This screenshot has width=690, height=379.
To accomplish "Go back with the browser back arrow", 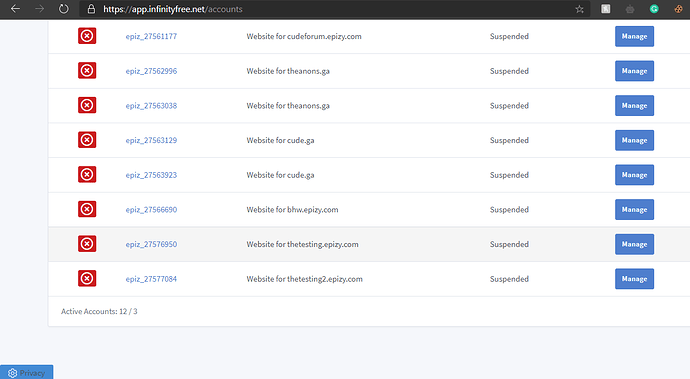I will [x=15, y=9].
